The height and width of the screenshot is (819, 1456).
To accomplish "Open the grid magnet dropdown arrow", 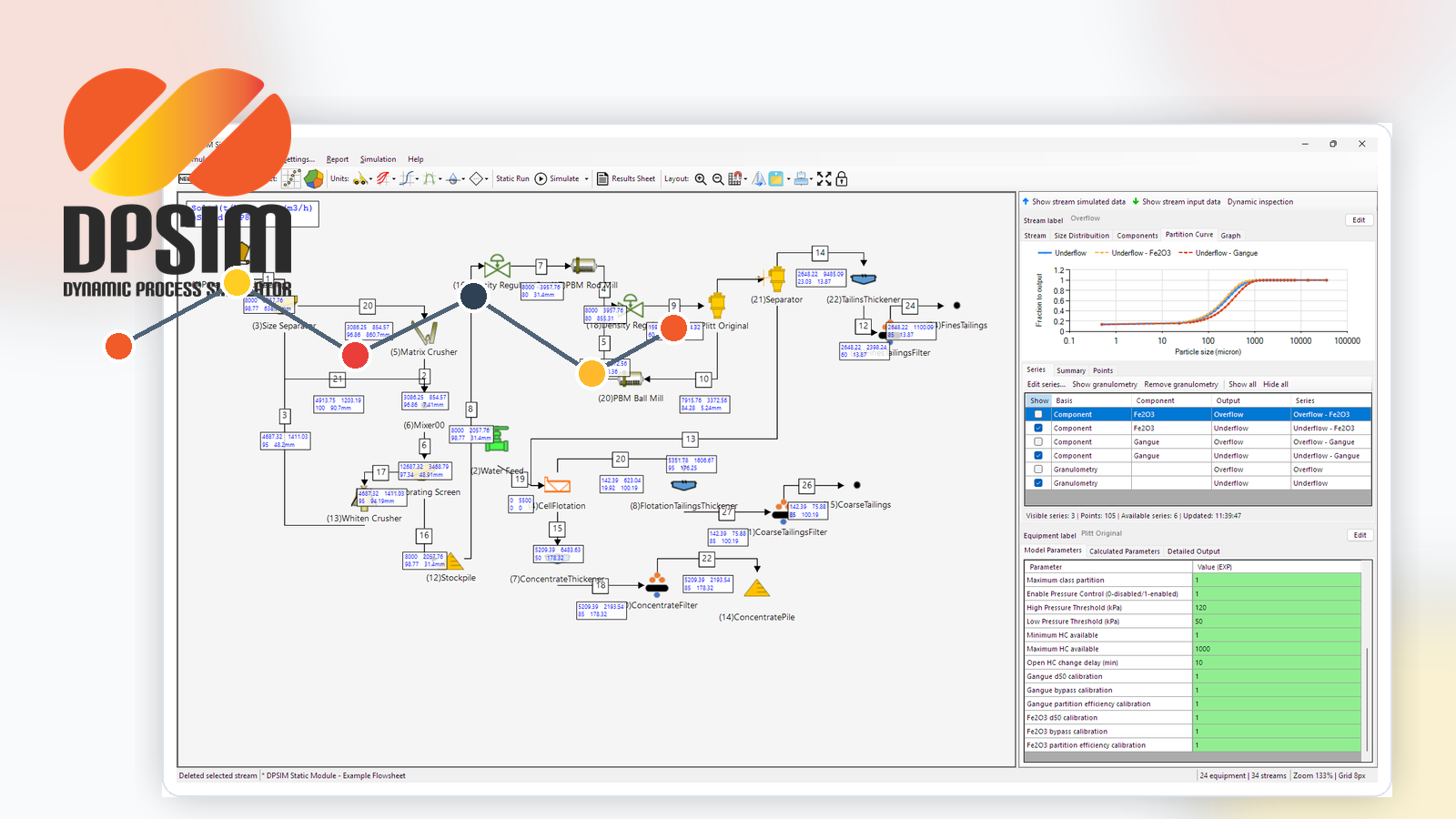I will 745,179.
